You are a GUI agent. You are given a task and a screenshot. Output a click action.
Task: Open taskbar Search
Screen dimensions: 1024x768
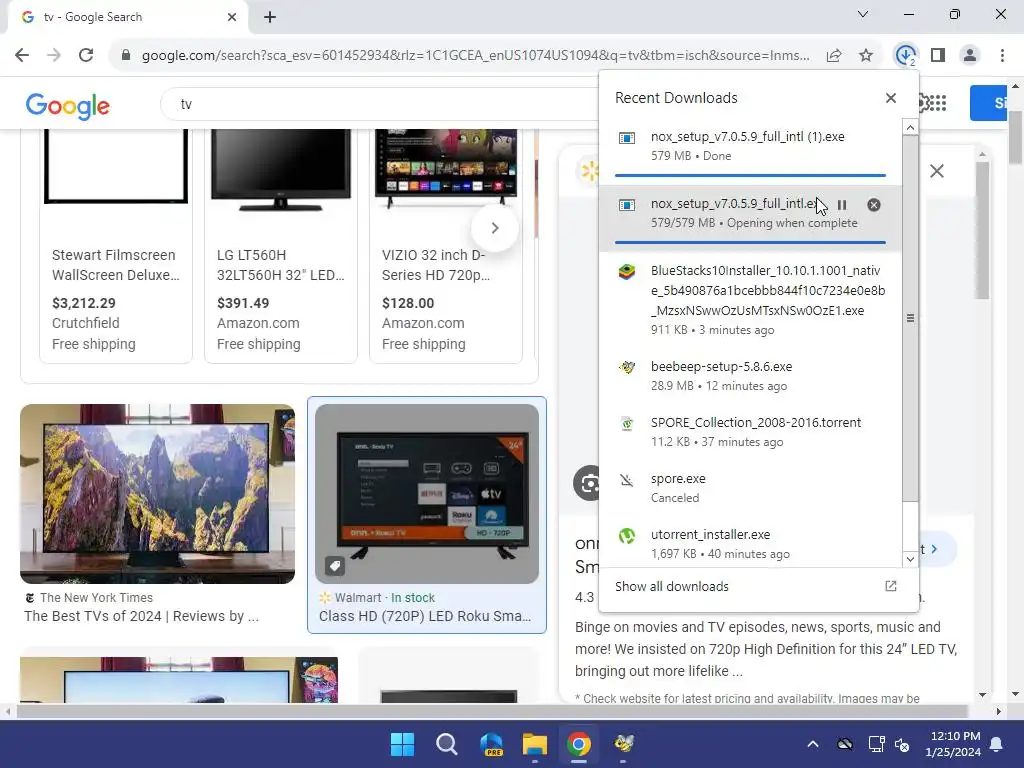coord(447,744)
